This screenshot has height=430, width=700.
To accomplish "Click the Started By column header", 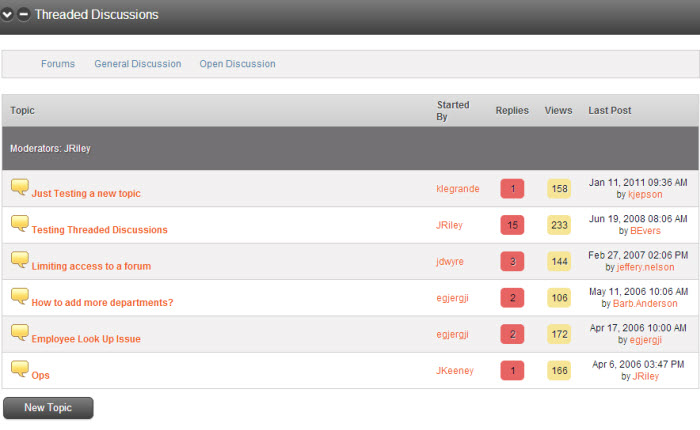I will tap(453, 111).
